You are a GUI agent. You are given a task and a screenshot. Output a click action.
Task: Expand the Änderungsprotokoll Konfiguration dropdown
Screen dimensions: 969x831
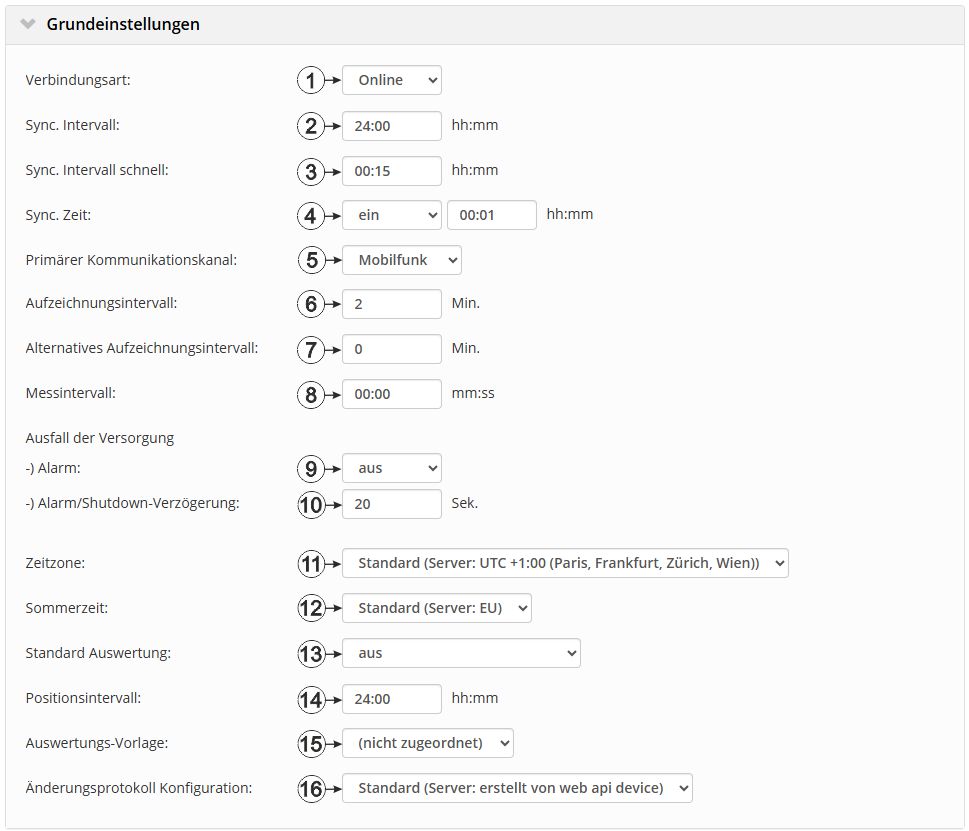(516, 788)
